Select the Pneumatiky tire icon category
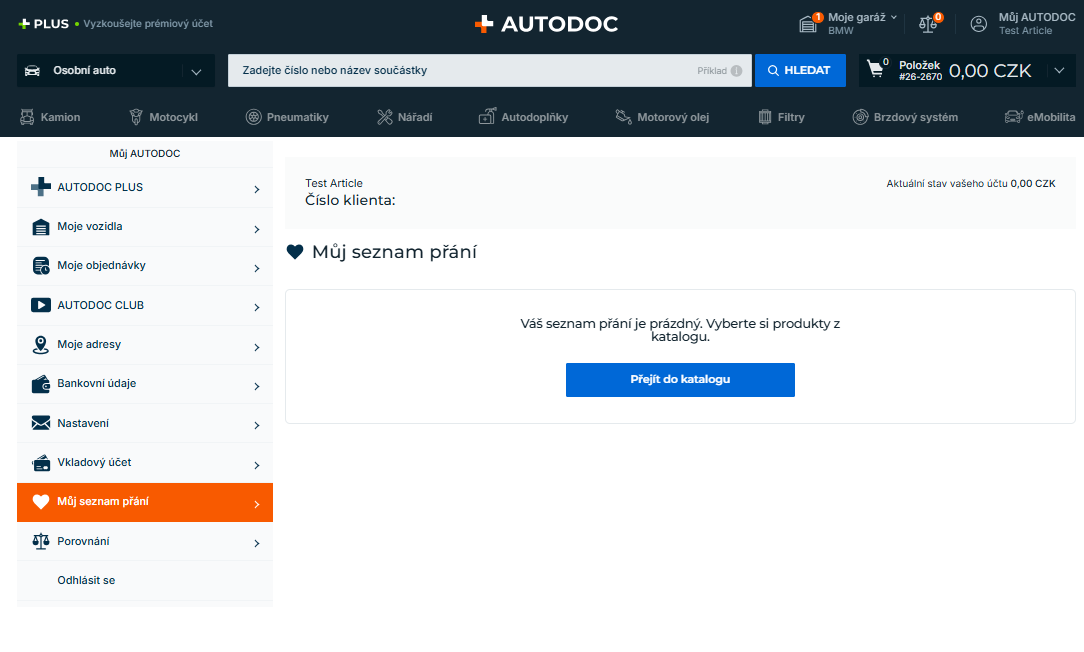1084x652 pixels. 254,117
